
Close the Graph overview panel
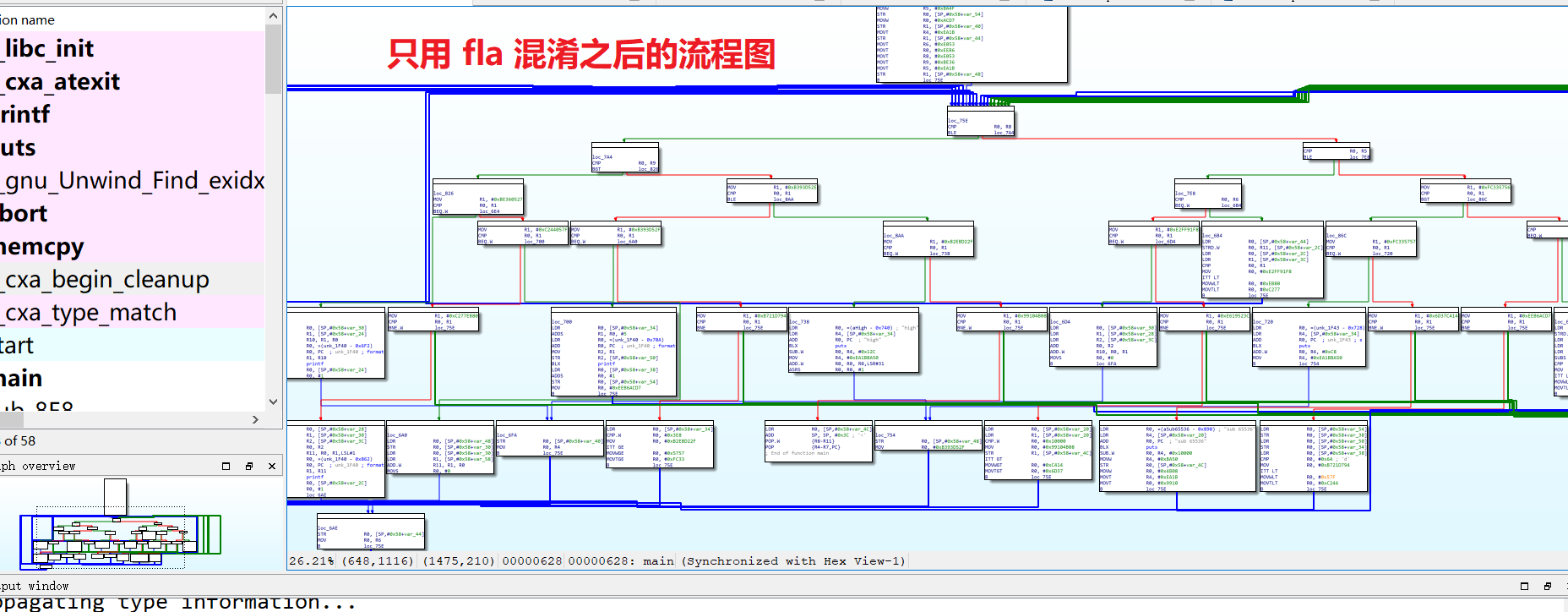tap(272, 466)
